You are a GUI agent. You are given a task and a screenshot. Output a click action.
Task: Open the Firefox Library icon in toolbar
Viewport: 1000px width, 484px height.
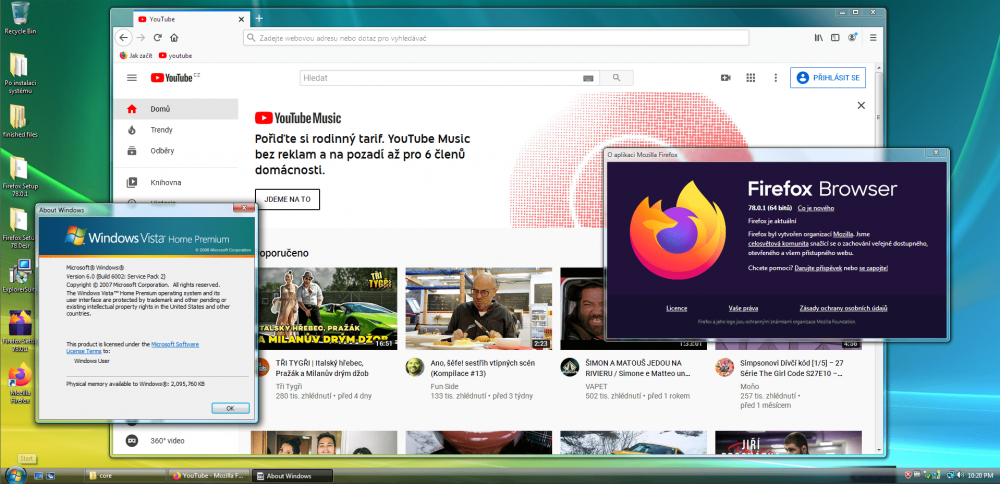point(817,37)
